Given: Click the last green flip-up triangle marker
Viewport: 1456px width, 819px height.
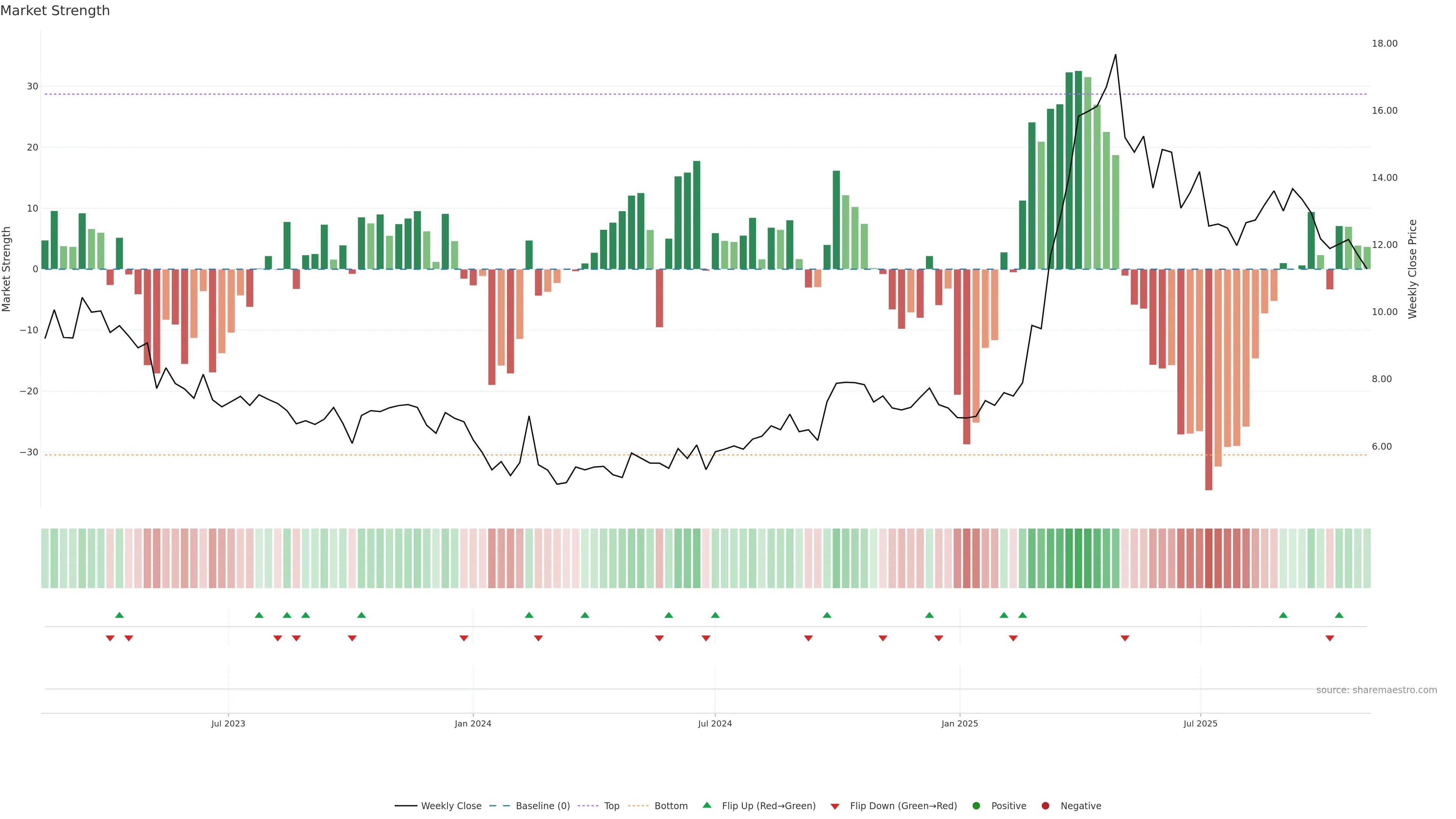Looking at the screenshot, I should [1339, 615].
